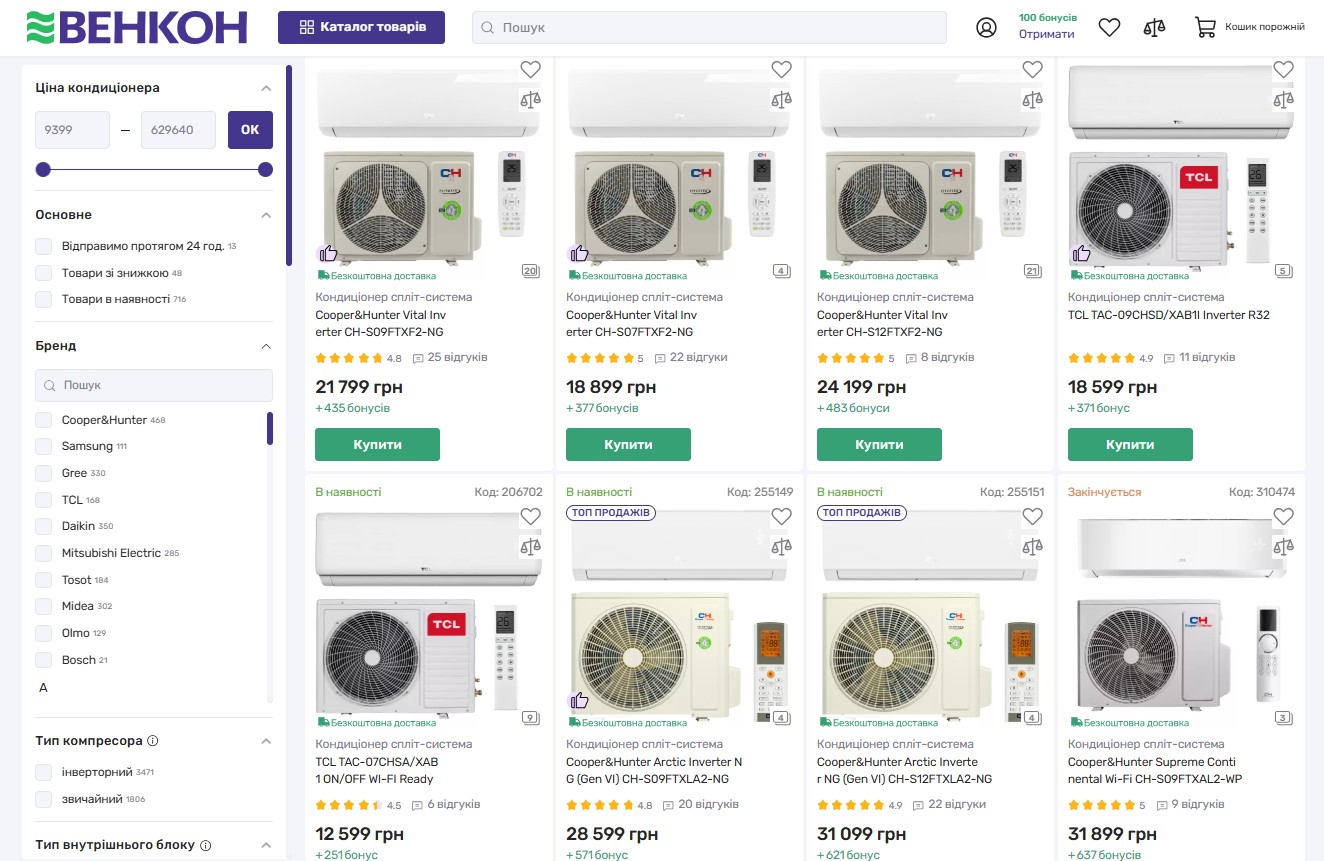
Task: Click the Кошик порожній cart label
Action: 1265,27
